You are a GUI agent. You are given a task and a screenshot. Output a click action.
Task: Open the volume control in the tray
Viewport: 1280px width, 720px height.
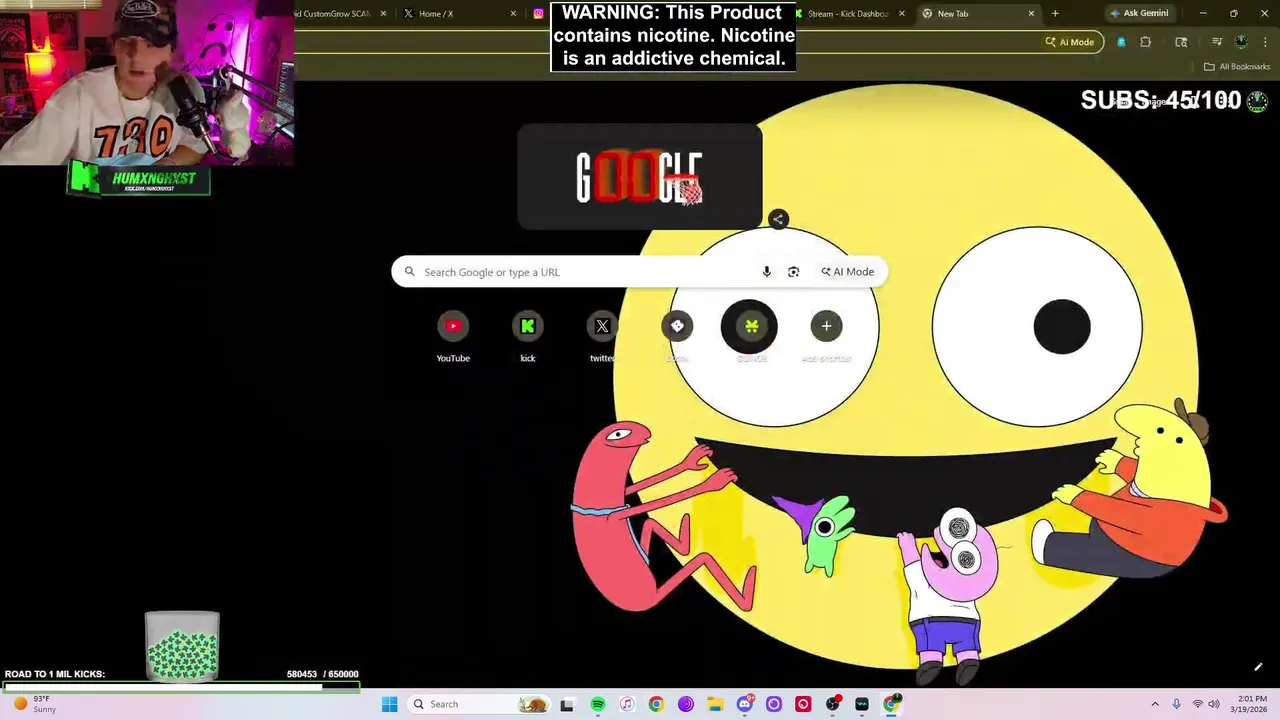point(1214,704)
